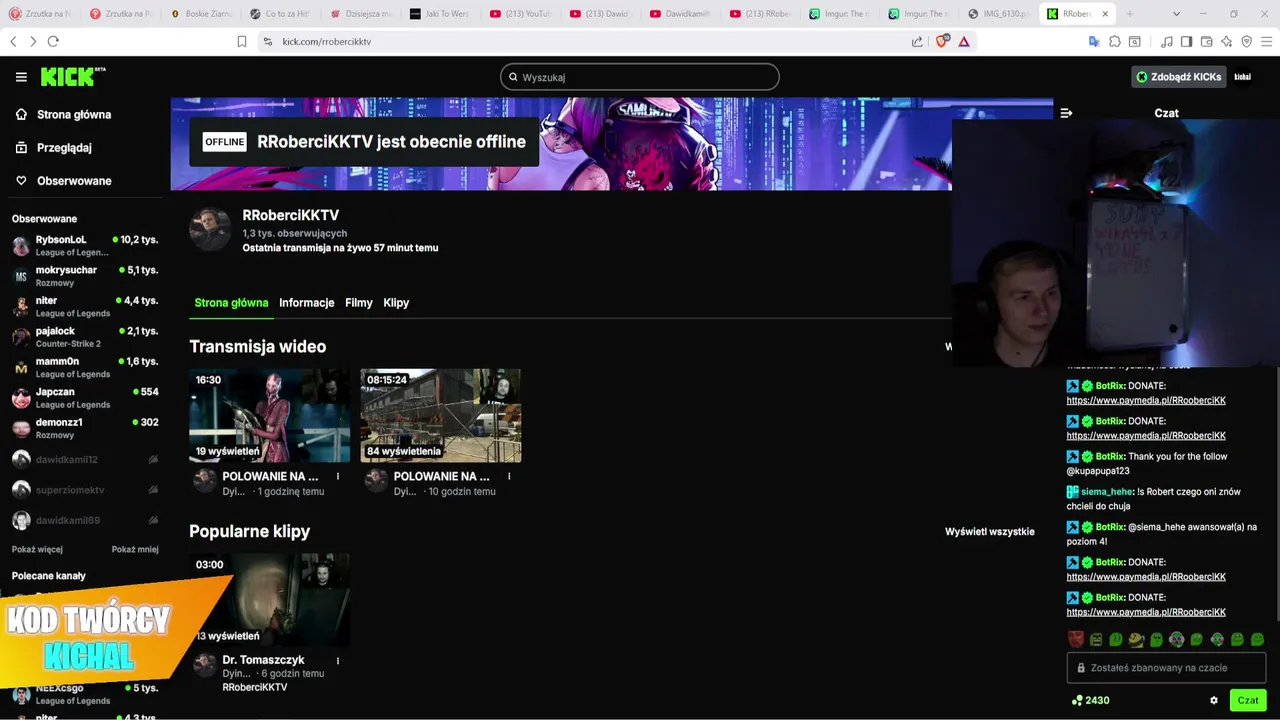Viewport: 1280px width, 720px height.
Task: Switch to the Filmy tab
Action: coord(359,303)
